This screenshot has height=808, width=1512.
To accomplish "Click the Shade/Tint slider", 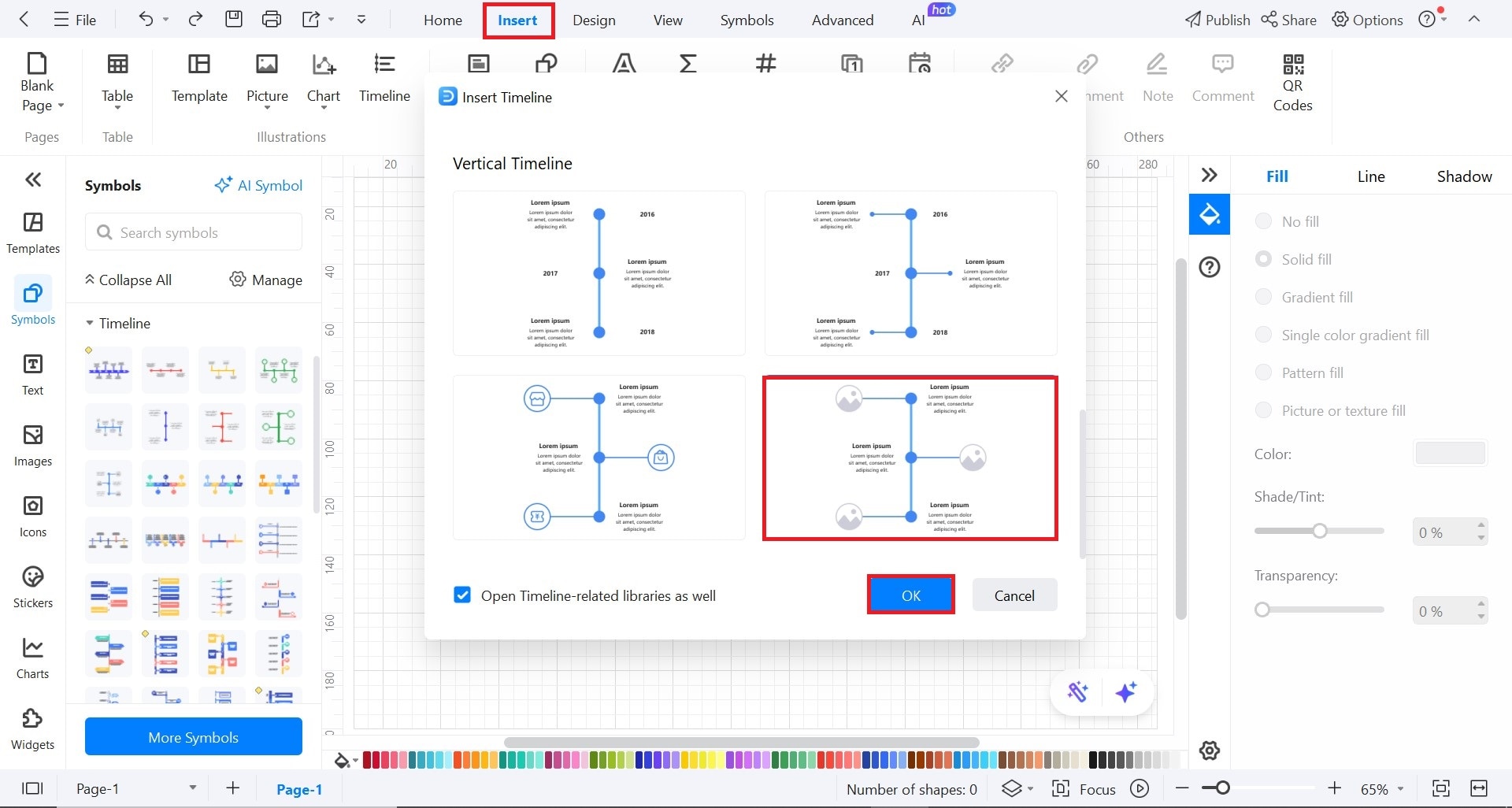I will (x=1319, y=531).
